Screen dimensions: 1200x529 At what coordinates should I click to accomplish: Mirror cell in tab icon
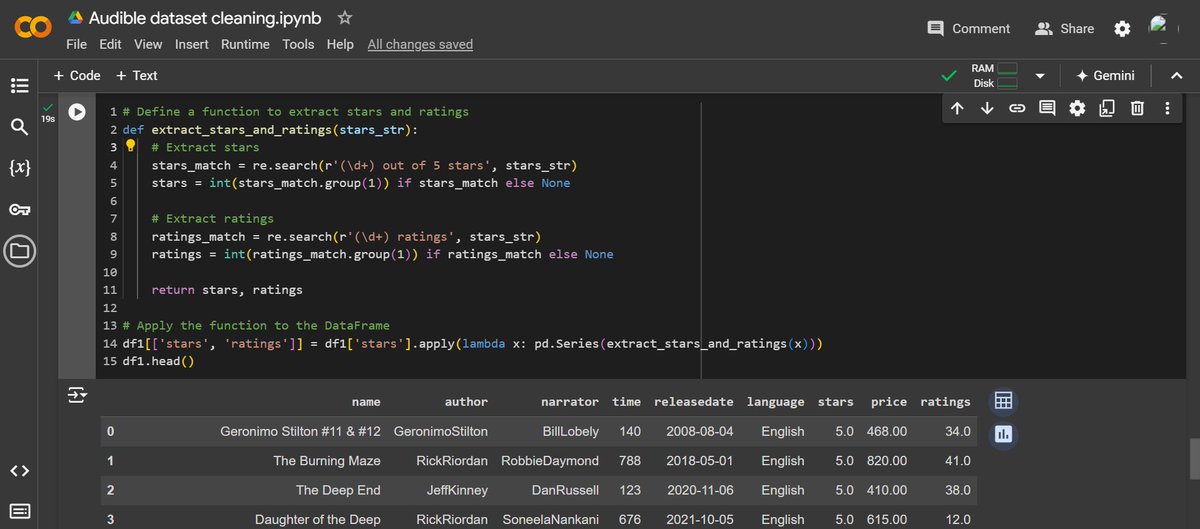pos(1107,108)
